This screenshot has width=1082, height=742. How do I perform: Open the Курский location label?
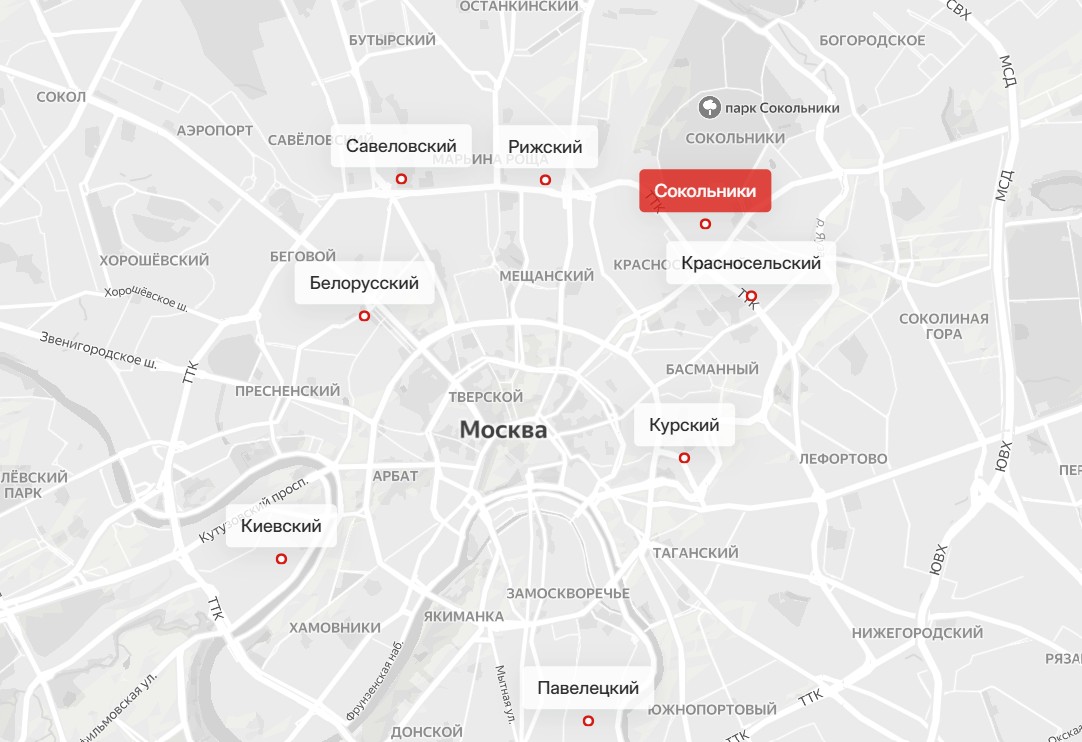684,424
